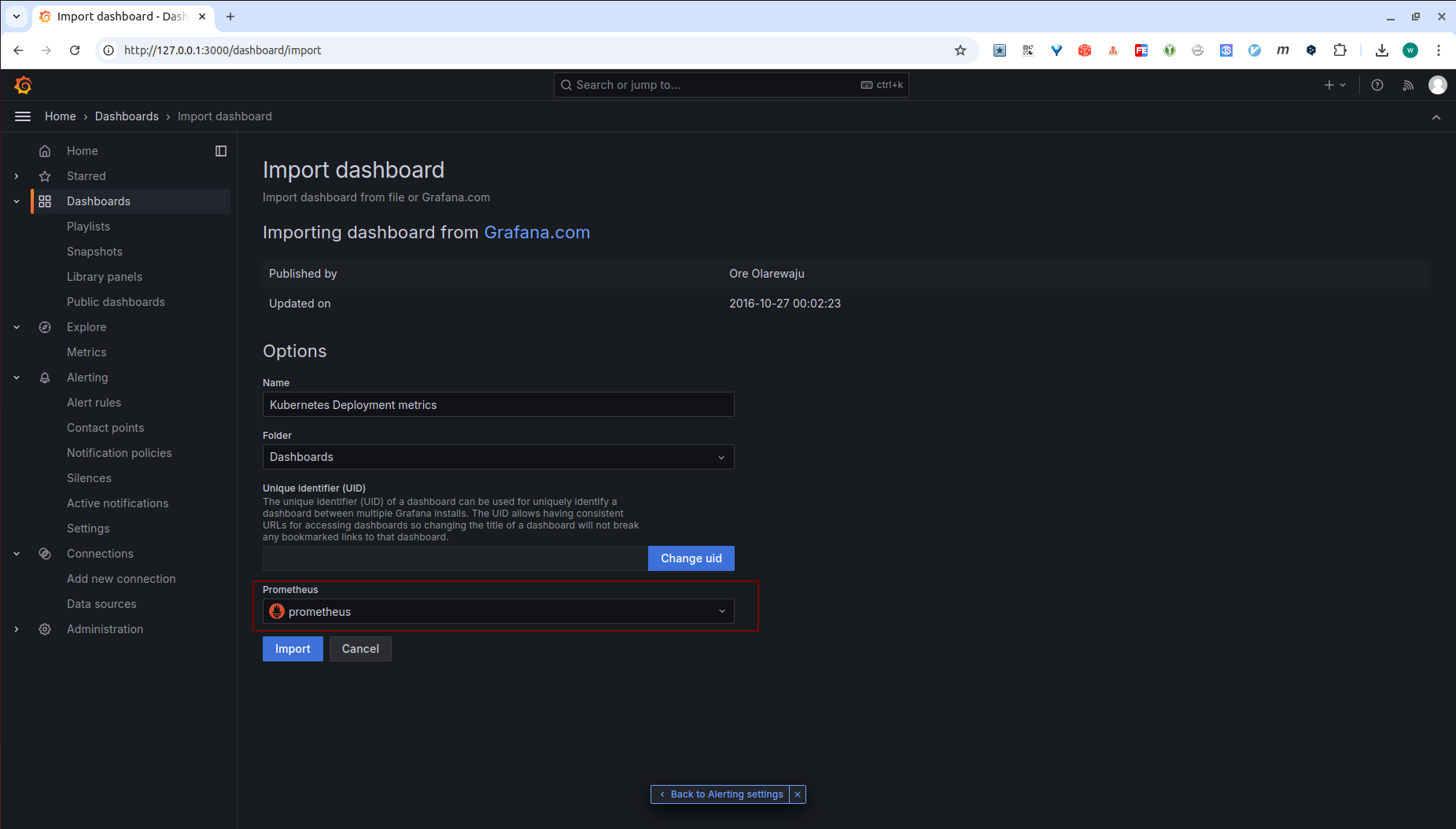Open the Folder dropdown
Screen dimensions: 1456x829
[498, 457]
